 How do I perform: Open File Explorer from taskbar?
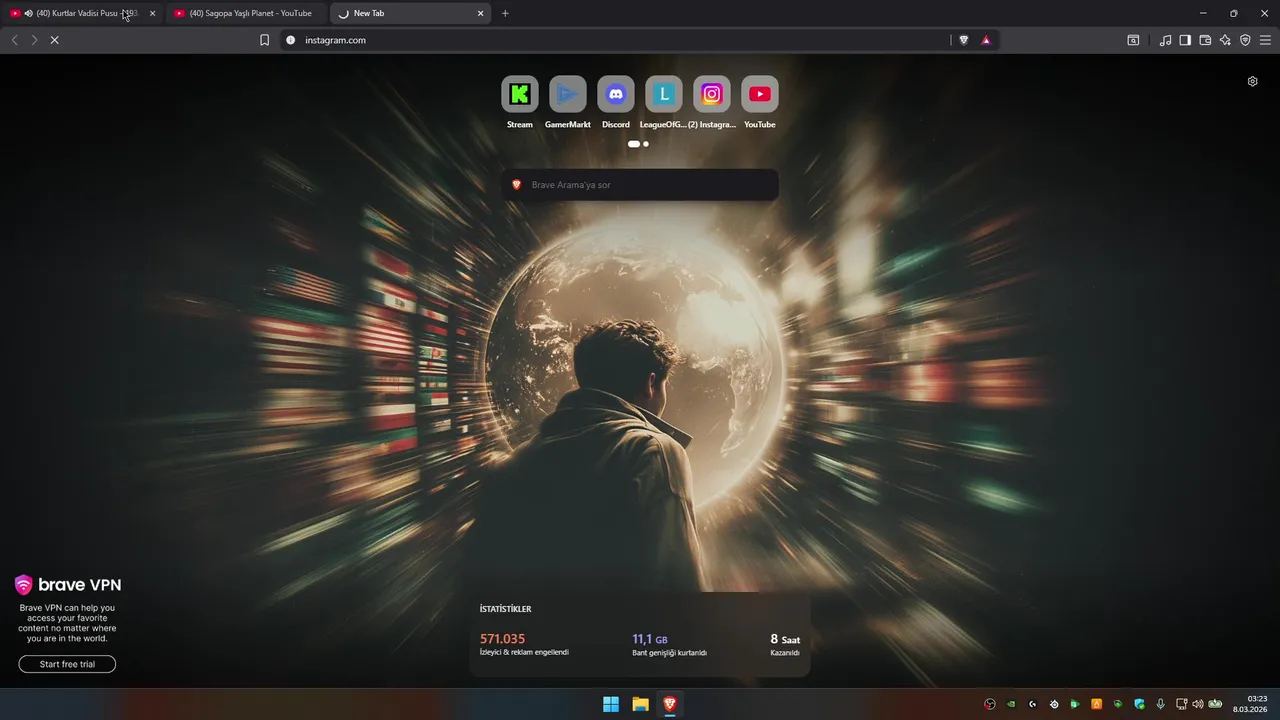coord(640,704)
